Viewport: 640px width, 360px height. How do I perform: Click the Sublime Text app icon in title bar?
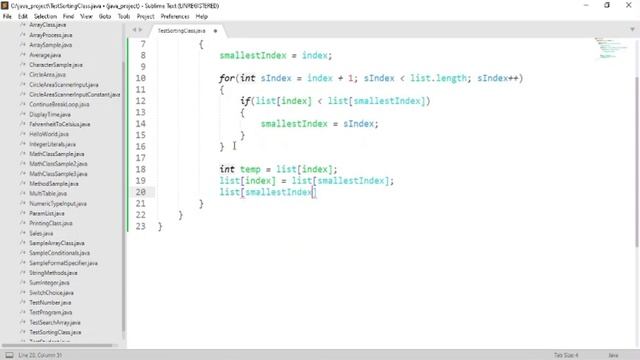[5, 6]
